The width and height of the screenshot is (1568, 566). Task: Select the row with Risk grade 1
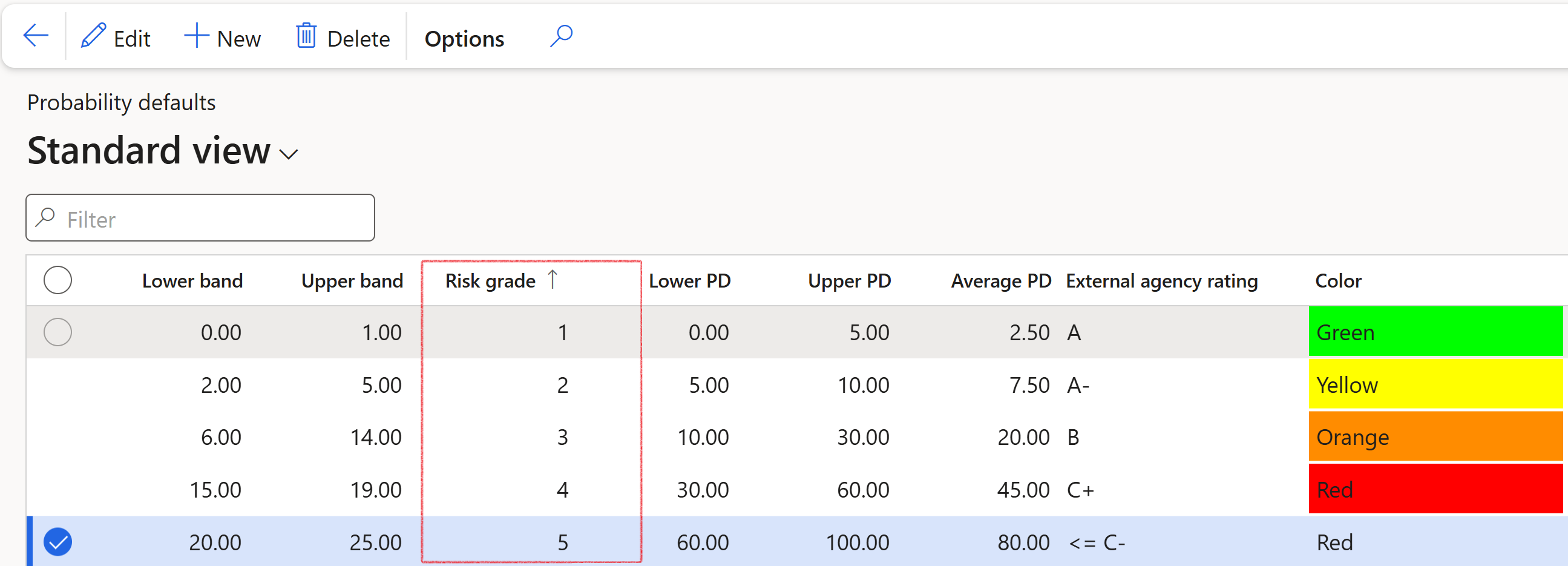(58, 333)
